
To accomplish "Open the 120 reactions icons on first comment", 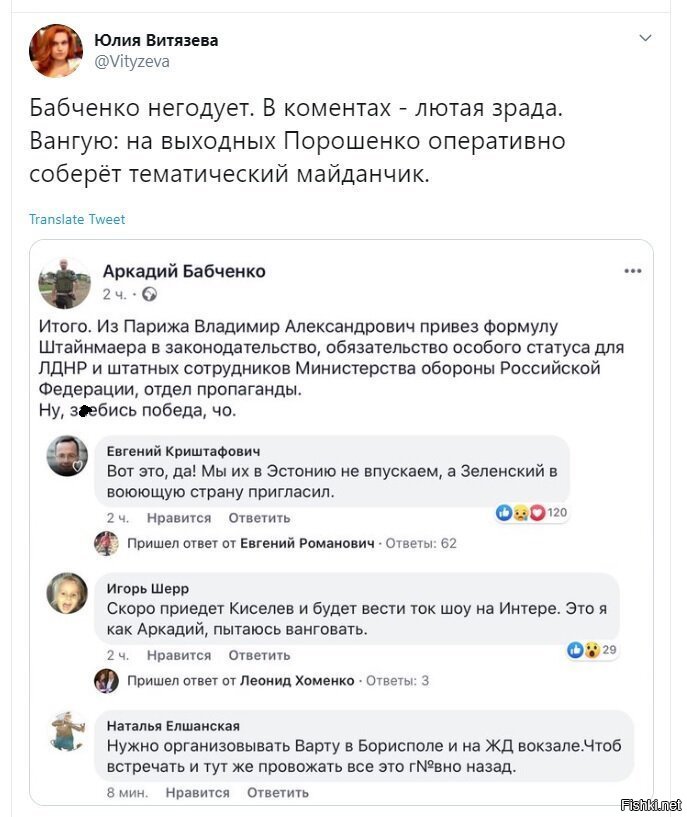I will (531, 513).
